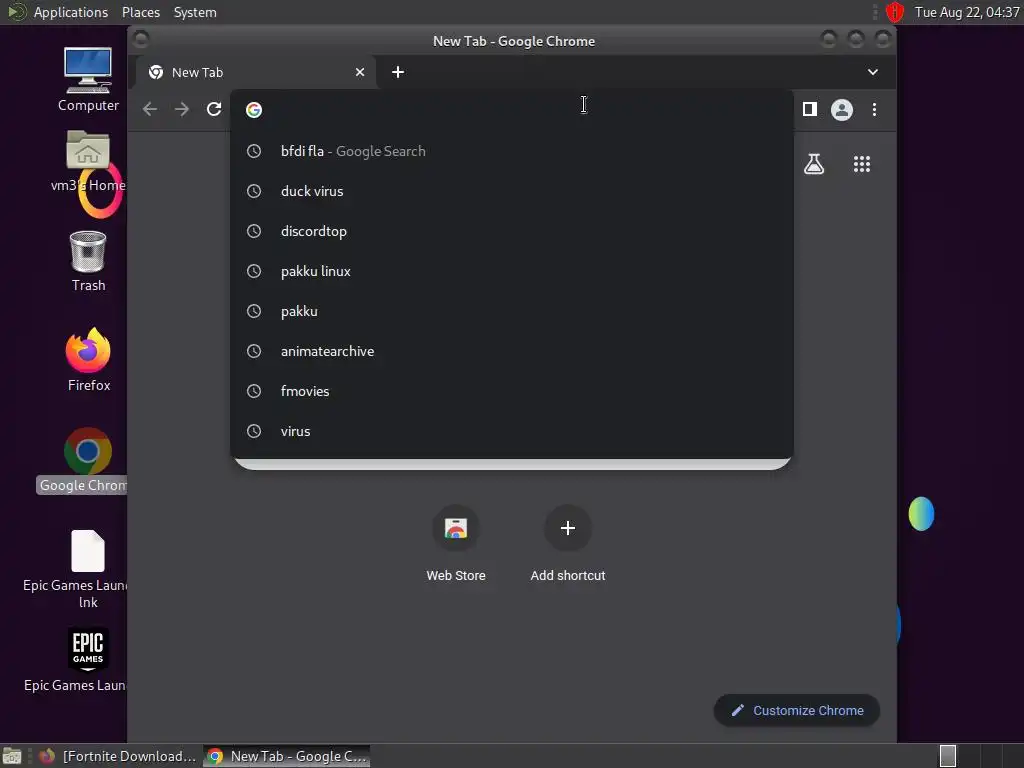Open the Places menu
Screen dimensions: 1024x768
click(140, 12)
